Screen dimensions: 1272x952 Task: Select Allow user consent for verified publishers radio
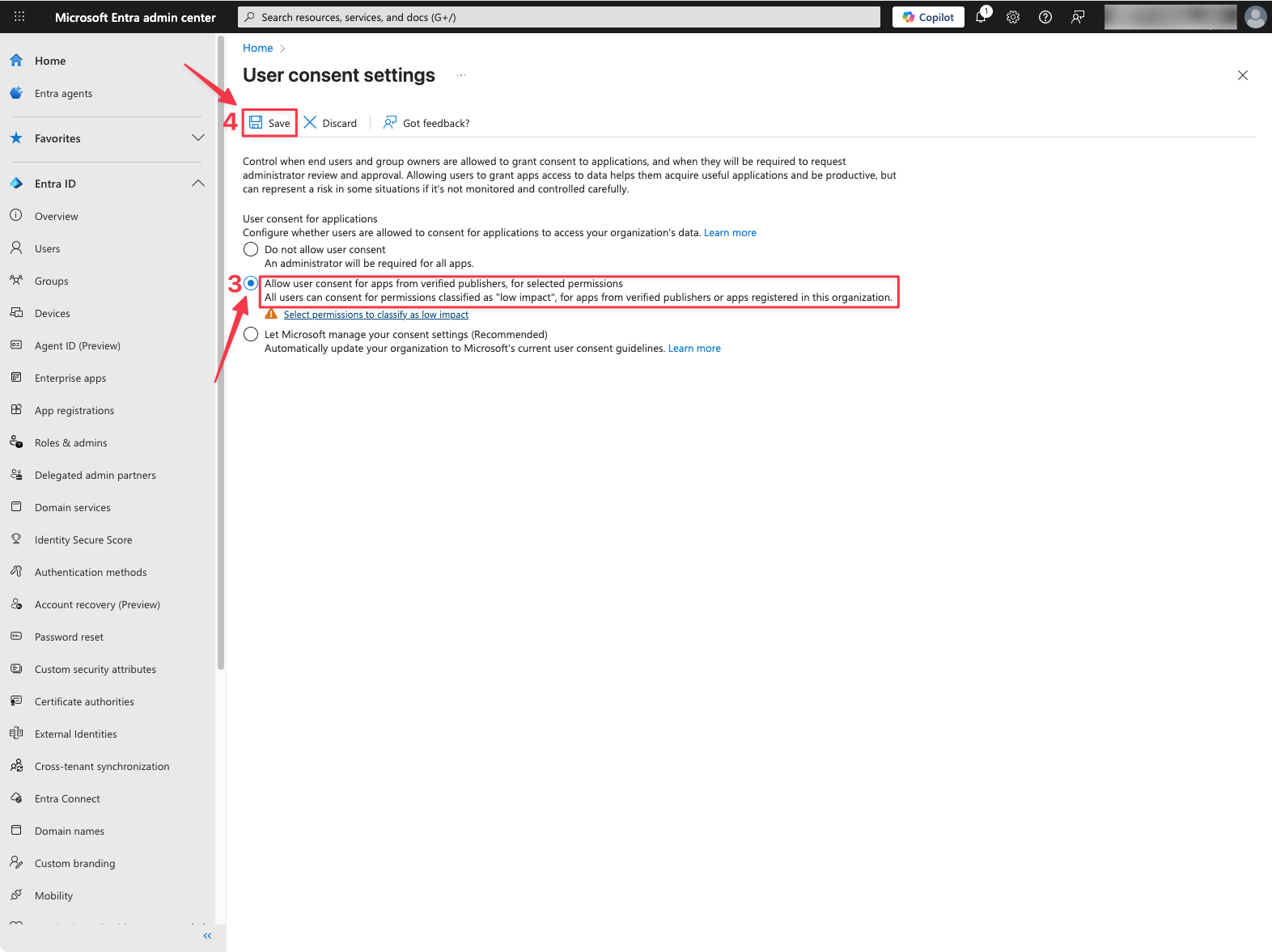[251, 283]
